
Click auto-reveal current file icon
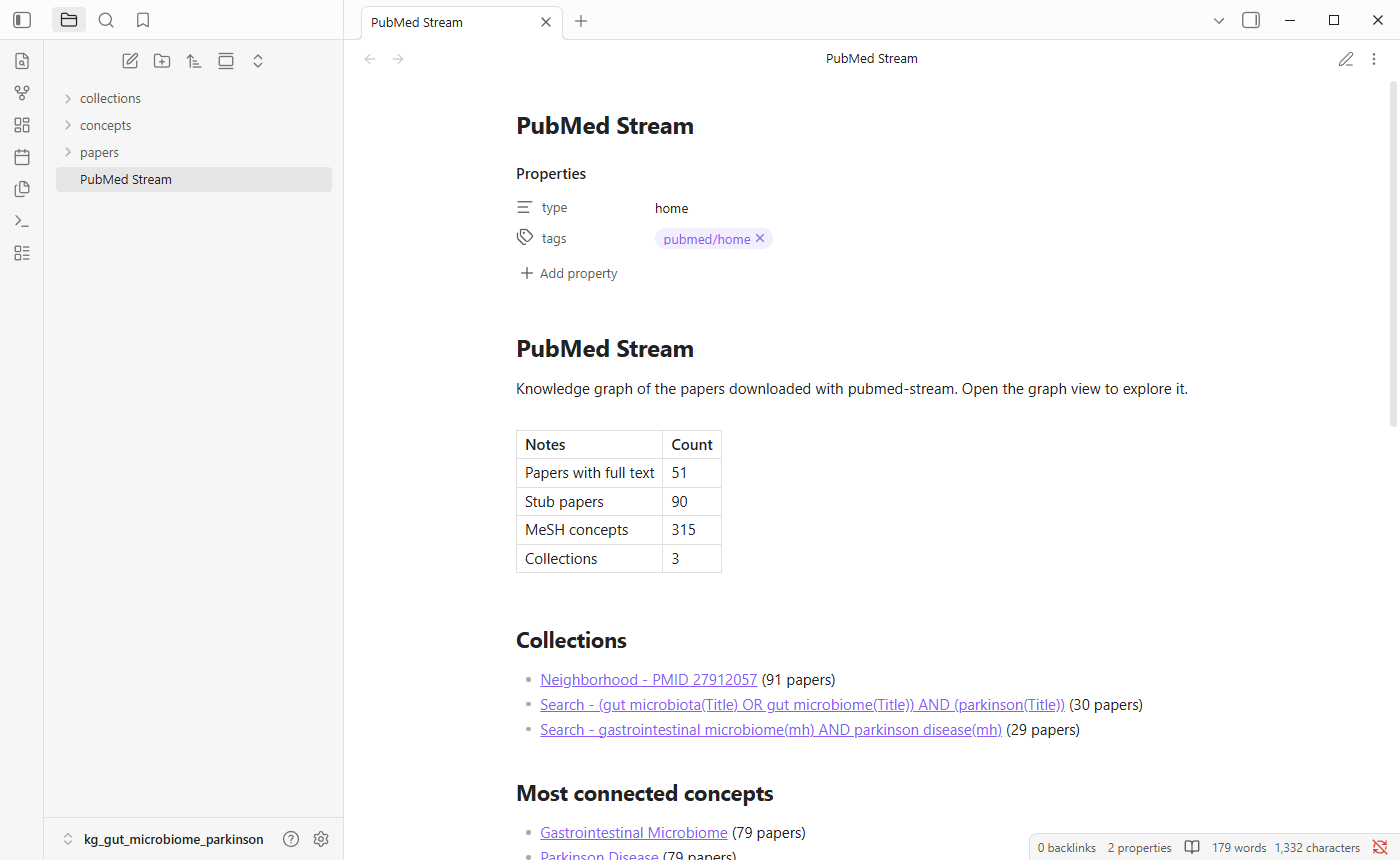[x=226, y=61]
